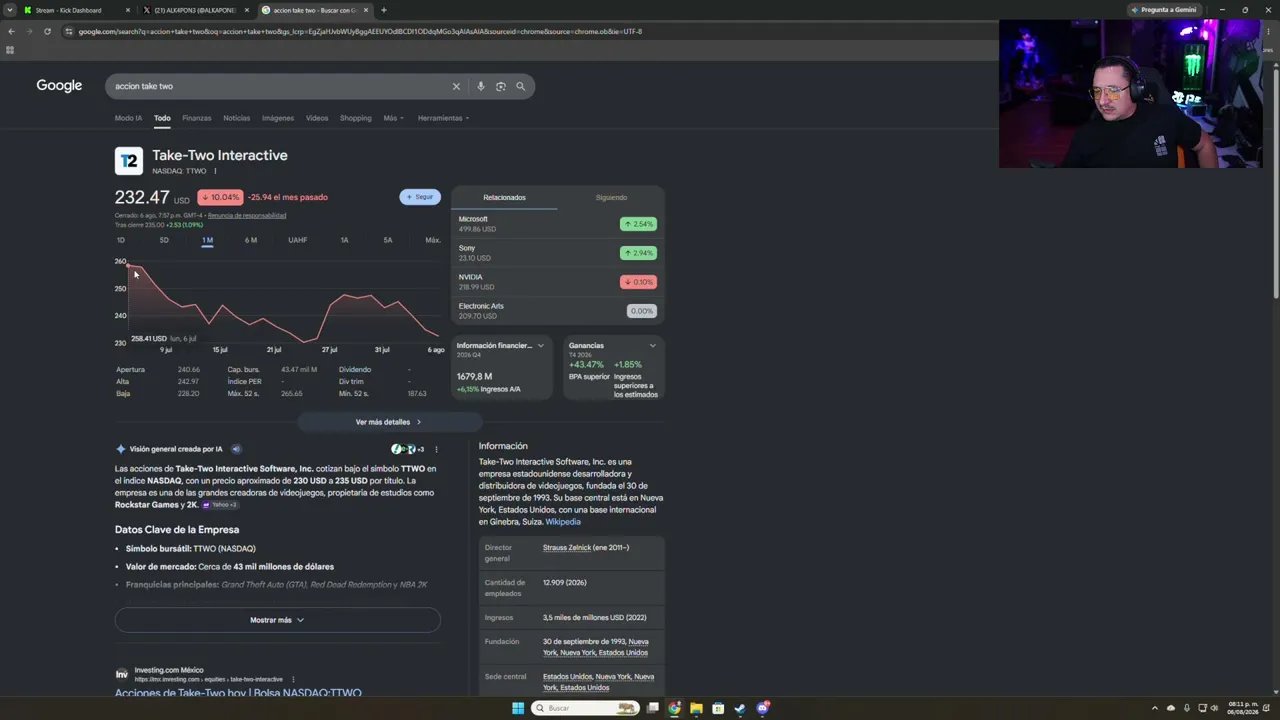Close the Kick Dashboard tab
1280x720 pixels.
(x=128, y=10)
